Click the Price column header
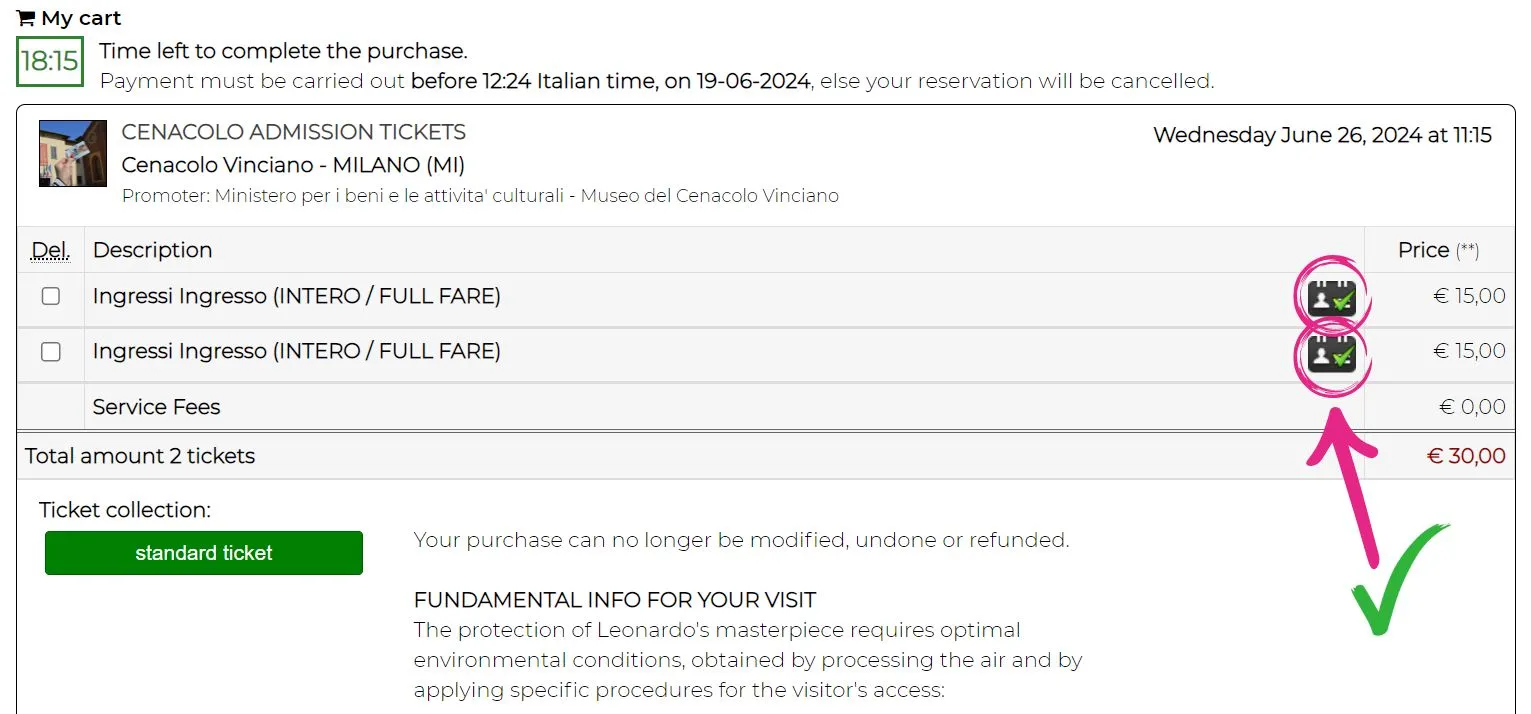Image resolution: width=1531 pixels, height=714 pixels. click(x=1423, y=250)
